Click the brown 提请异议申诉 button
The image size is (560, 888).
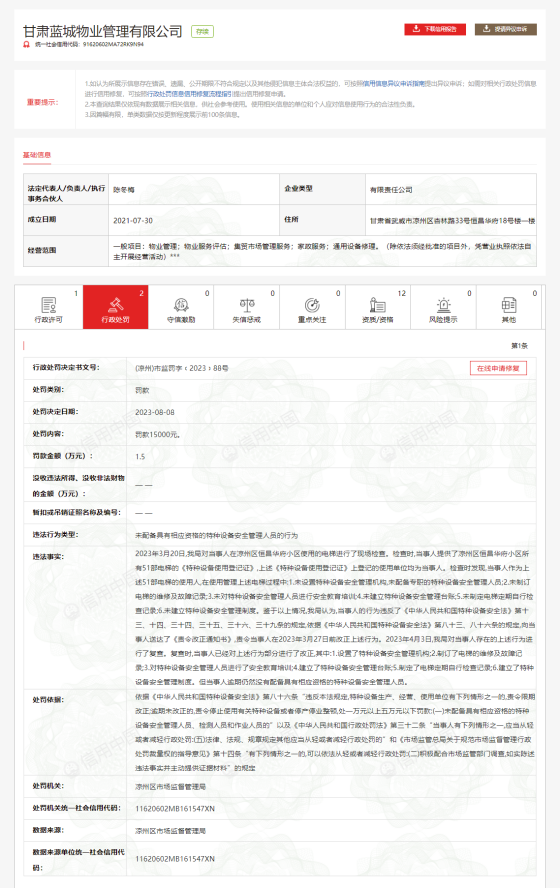(506, 29)
